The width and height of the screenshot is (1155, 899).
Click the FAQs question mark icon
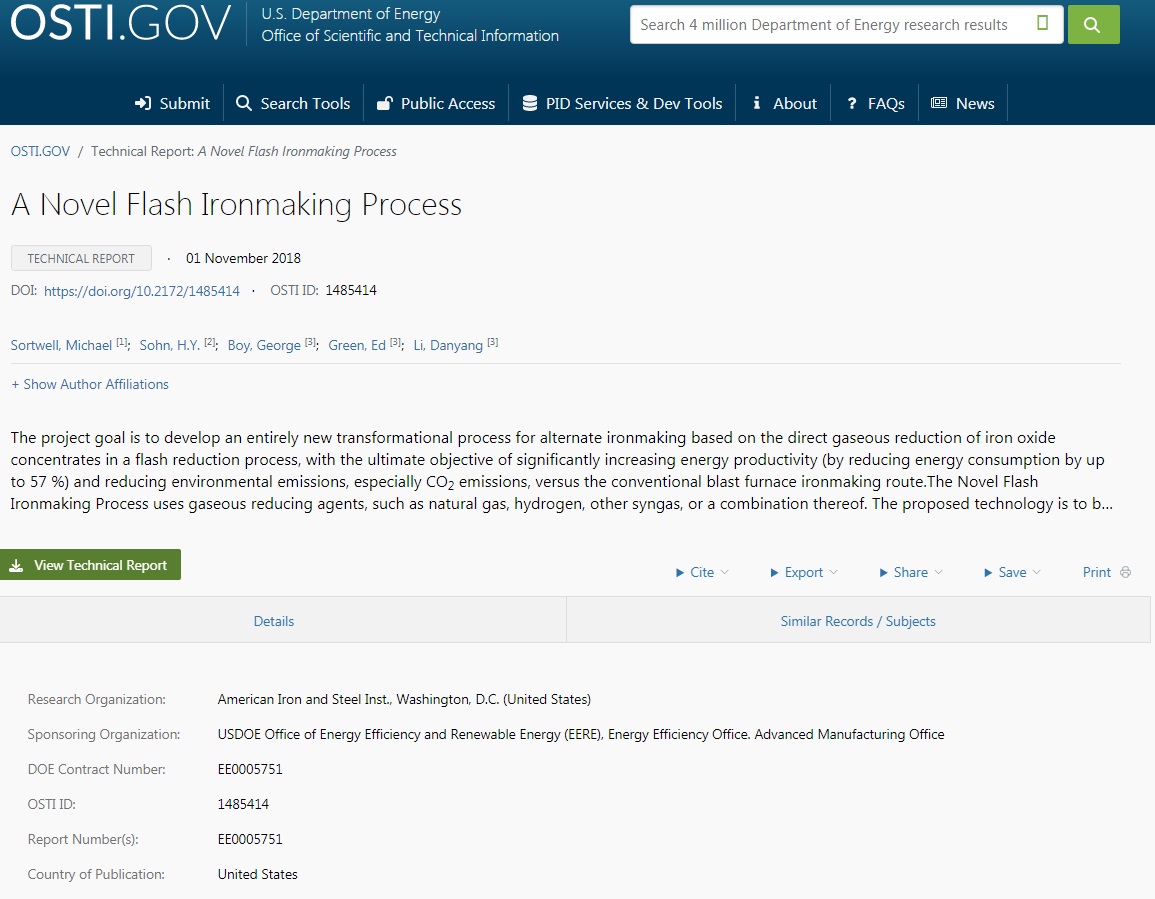point(852,103)
